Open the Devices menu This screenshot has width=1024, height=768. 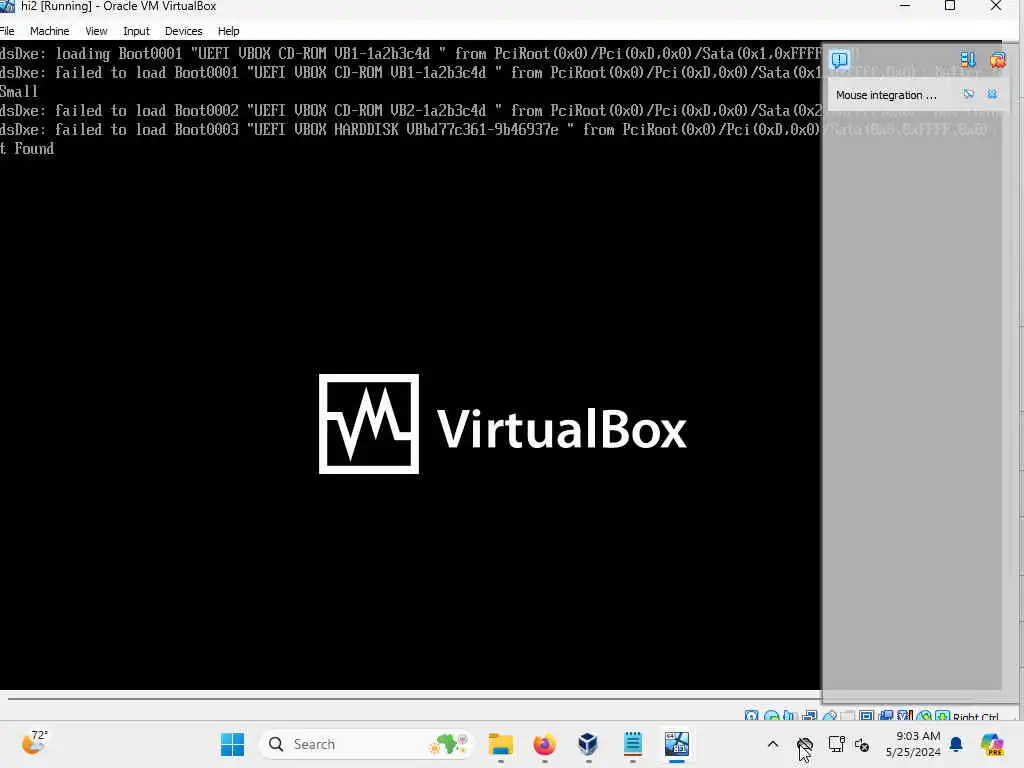click(184, 31)
